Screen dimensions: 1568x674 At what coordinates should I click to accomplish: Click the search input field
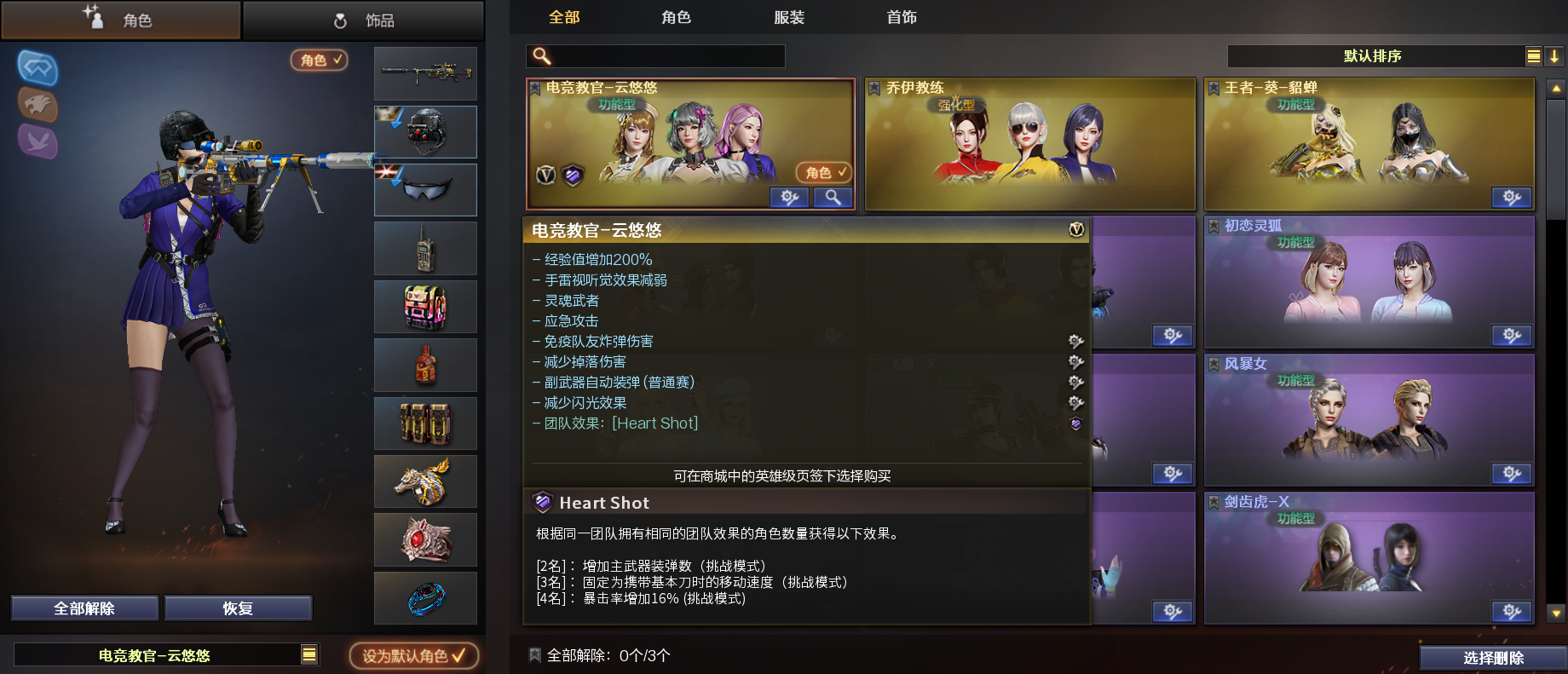pyautogui.click(x=655, y=56)
